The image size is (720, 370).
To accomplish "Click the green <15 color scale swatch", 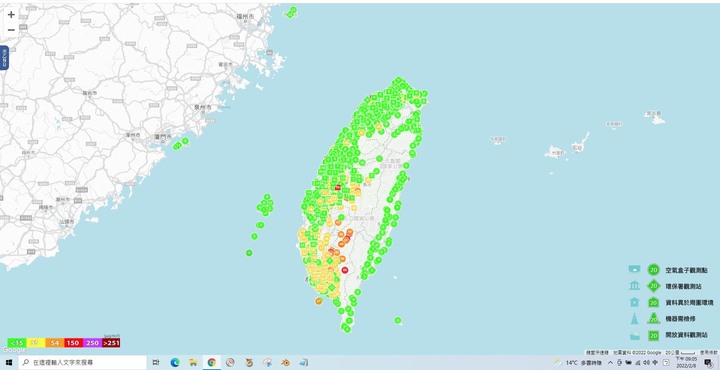I will (17, 343).
